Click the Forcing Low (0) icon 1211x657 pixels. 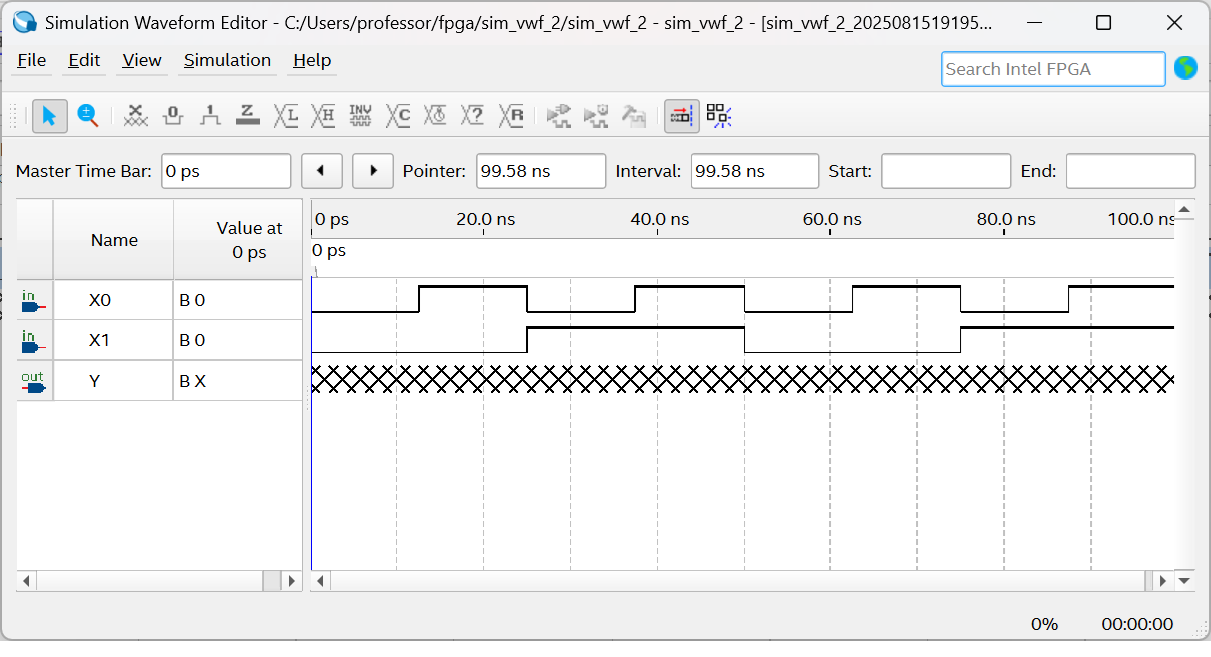173,116
